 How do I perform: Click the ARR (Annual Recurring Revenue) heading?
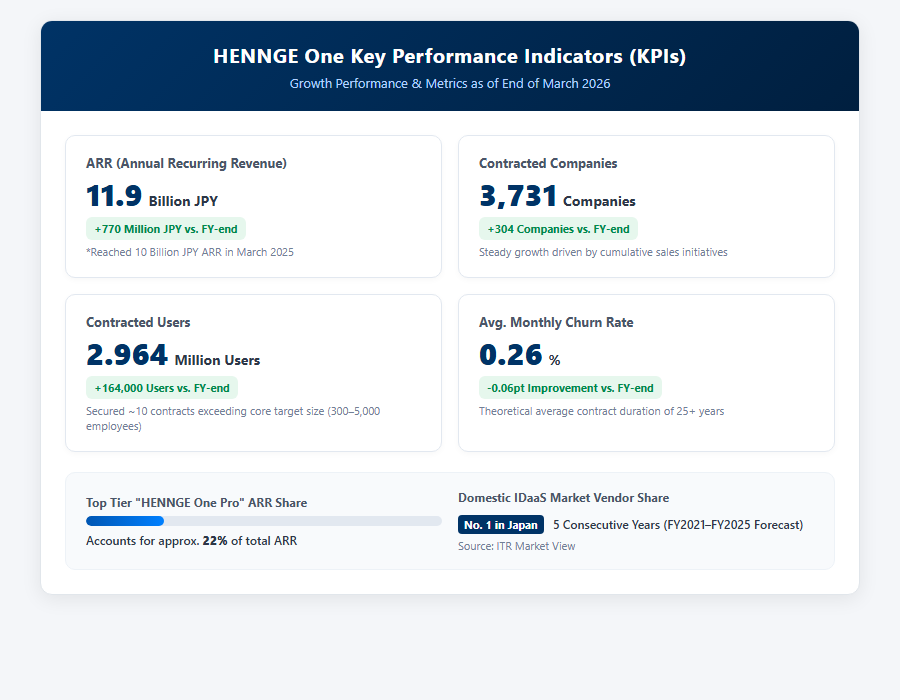tap(187, 164)
